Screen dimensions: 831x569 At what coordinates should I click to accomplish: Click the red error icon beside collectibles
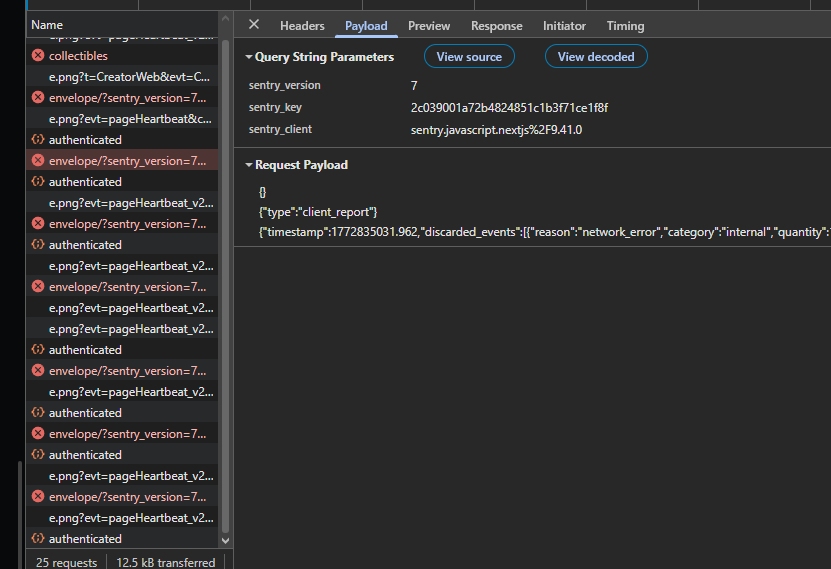pos(38,56)
